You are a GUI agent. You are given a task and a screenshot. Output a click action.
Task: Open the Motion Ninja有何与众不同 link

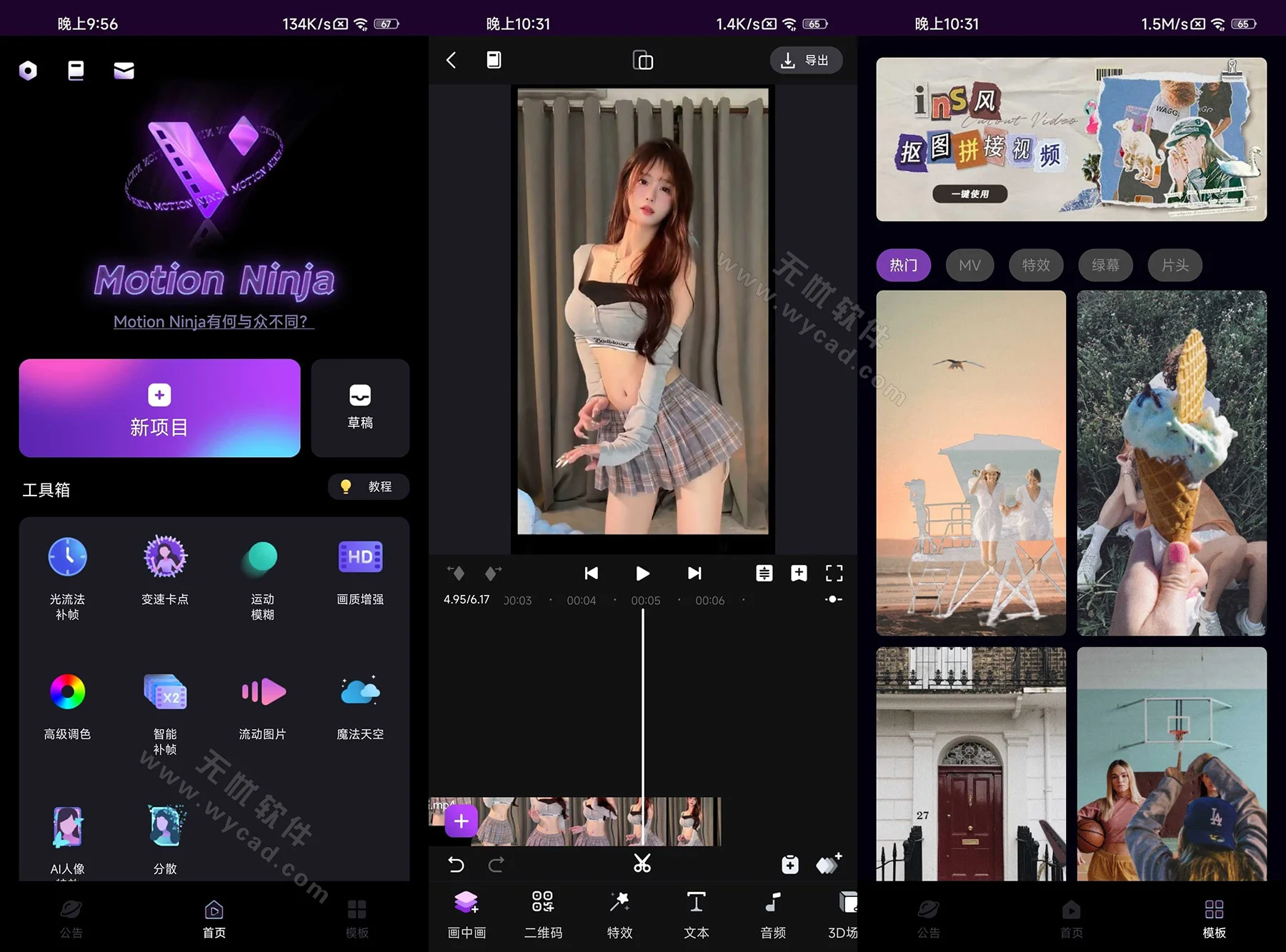point(213,322)
